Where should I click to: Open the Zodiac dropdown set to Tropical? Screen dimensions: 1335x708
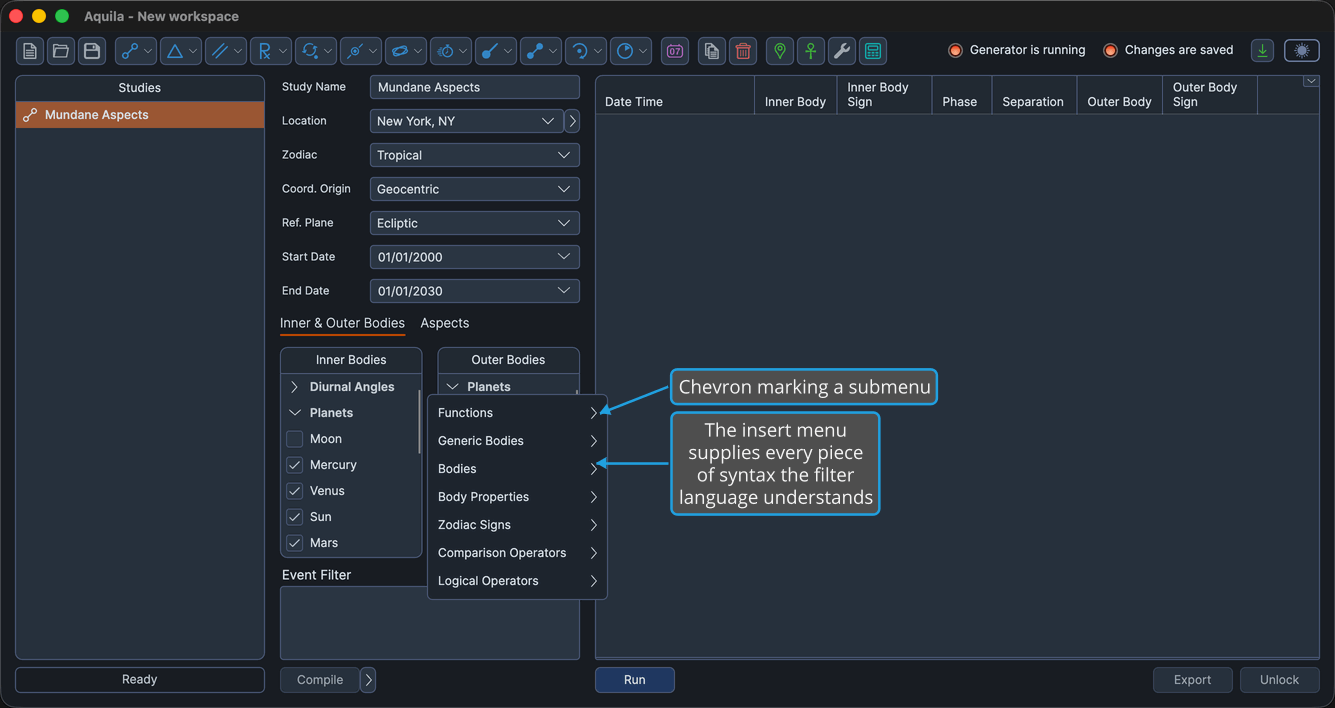pyautogui.click(x=475, y=155)
